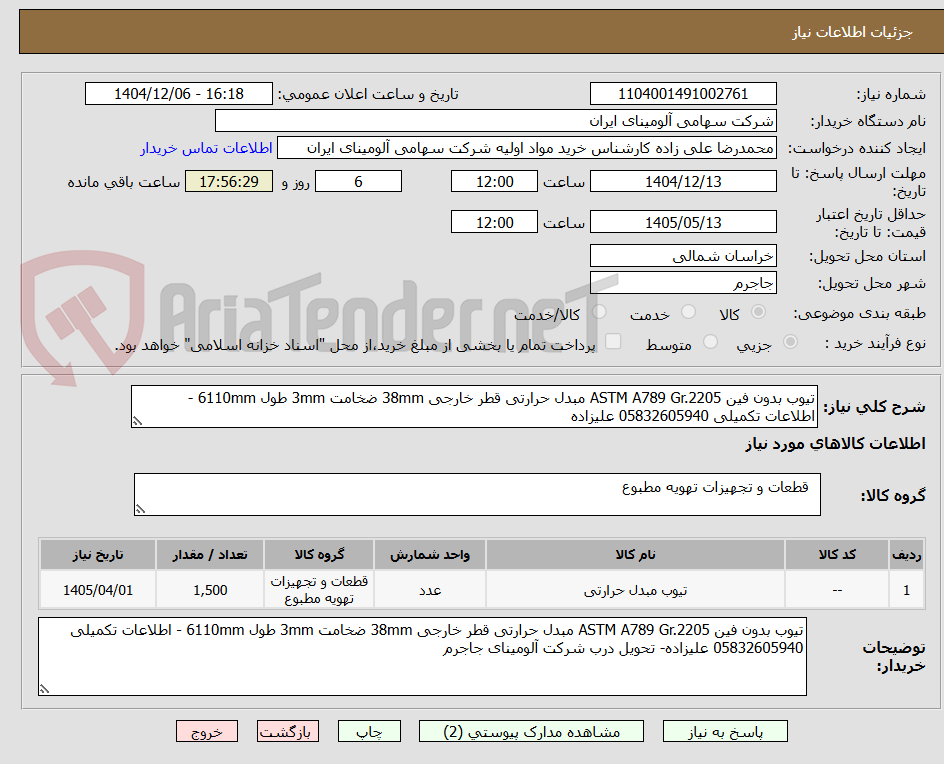This screenshot has height=764, width=944.
Task: Click the توضیحات خریدار textarea
Action: [423, 656]
